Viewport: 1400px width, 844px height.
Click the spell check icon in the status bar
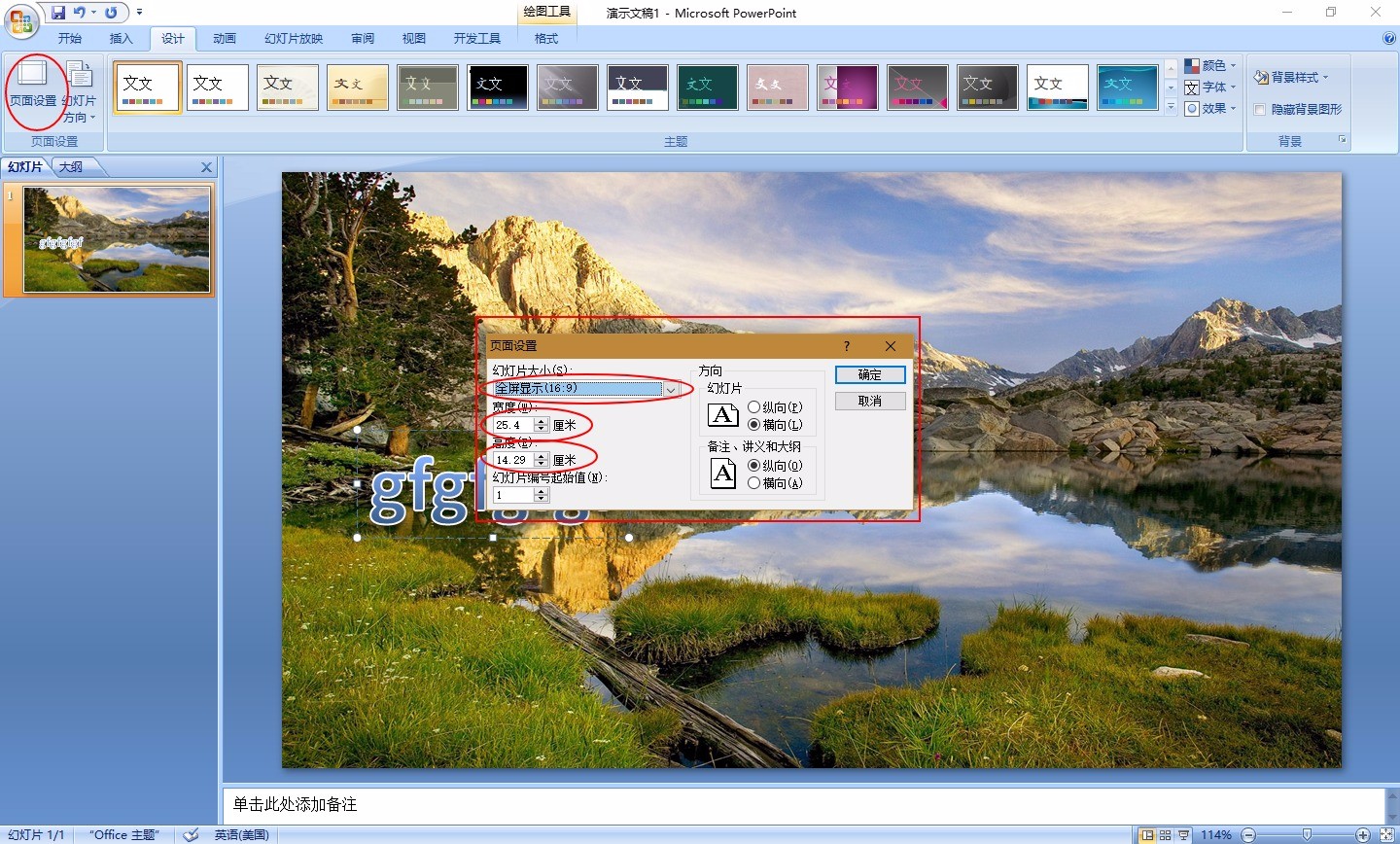pos(192,834)
